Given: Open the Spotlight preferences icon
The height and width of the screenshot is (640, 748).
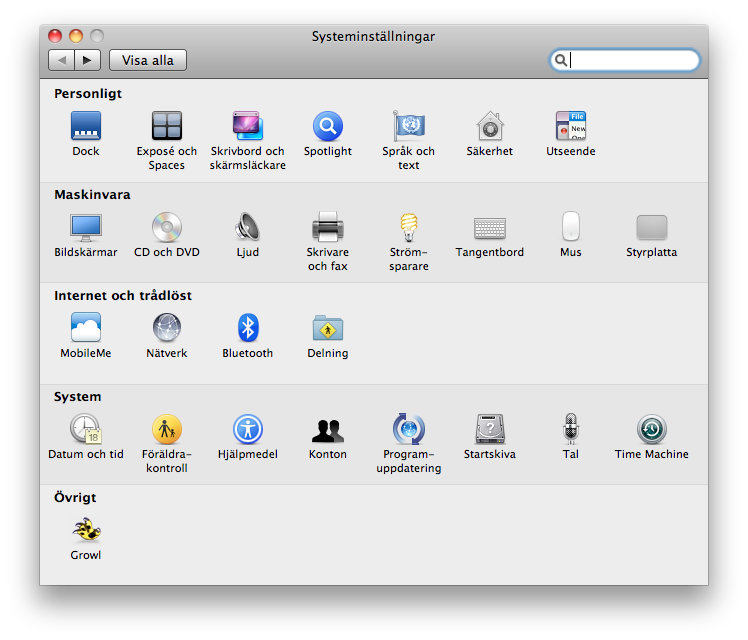Looking at the screenshot, I should pyautogui.click(x=328, y=127).
